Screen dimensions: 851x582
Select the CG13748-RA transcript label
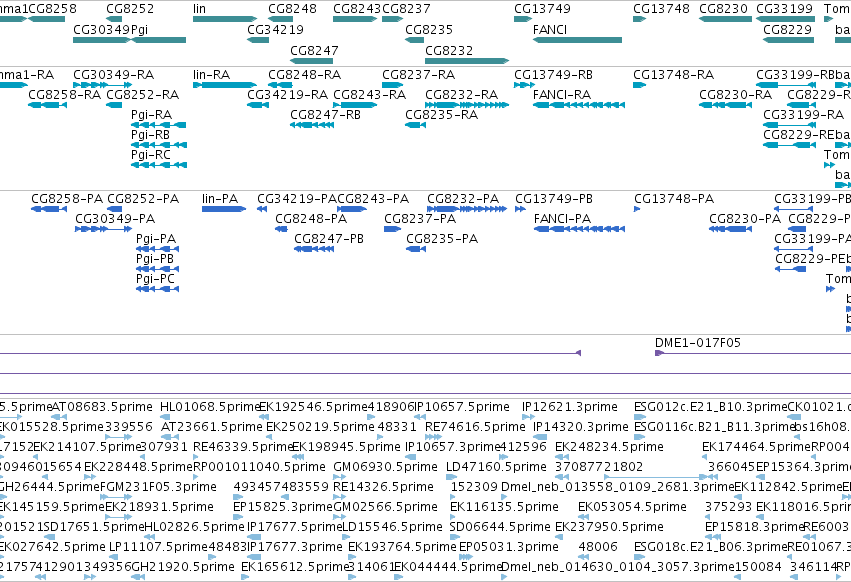674,74
